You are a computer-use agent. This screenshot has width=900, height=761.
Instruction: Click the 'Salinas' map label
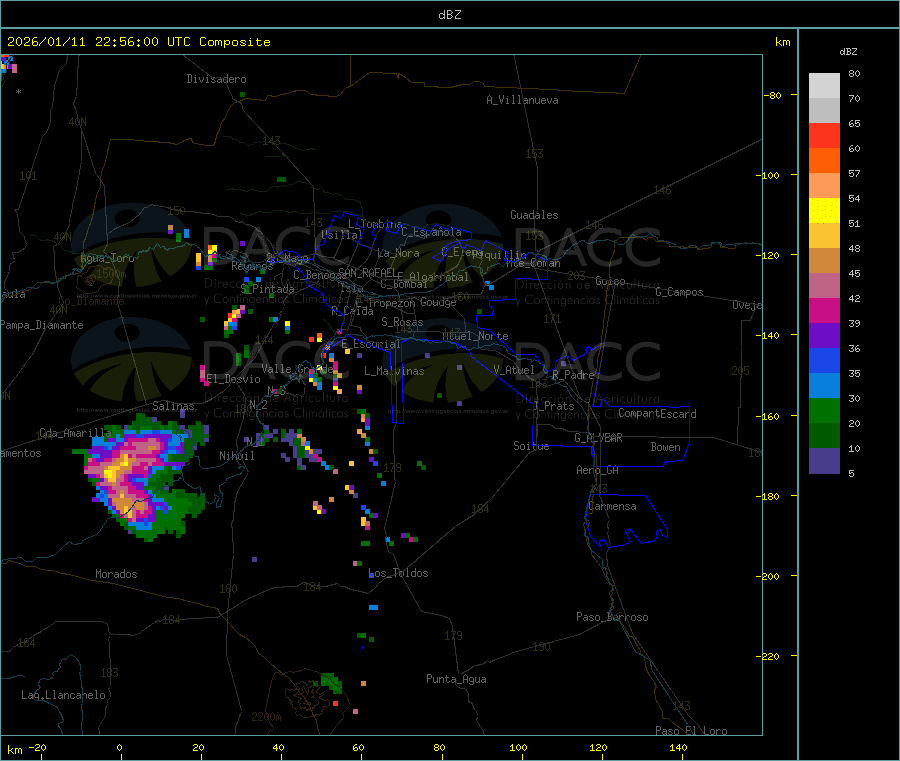click(x=173, y=406)
